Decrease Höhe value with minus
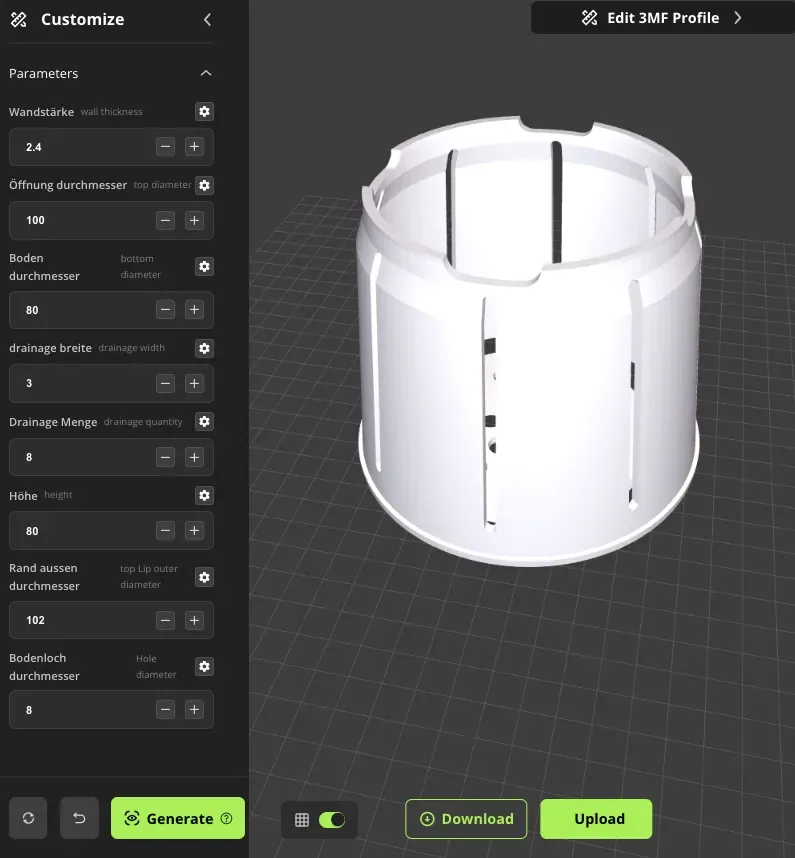Image resolution: width=795 pixels, height=858 pixels. [x=165, y=531]
